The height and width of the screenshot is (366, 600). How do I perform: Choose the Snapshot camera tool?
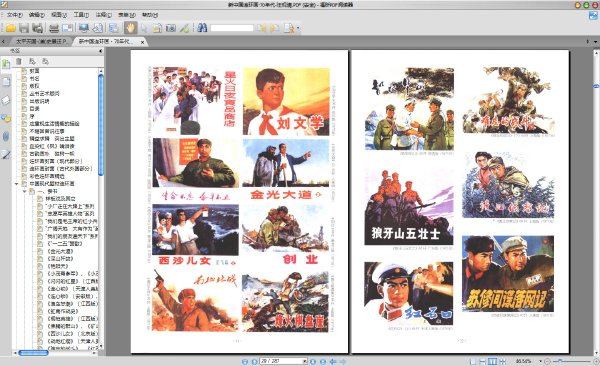coord(171,28)
